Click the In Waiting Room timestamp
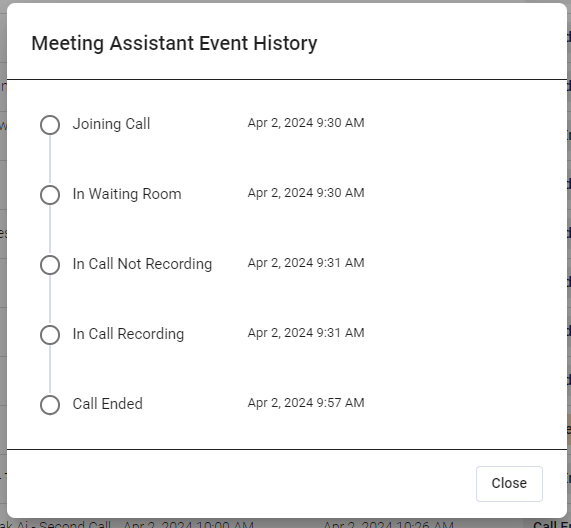 coord(306,193)
